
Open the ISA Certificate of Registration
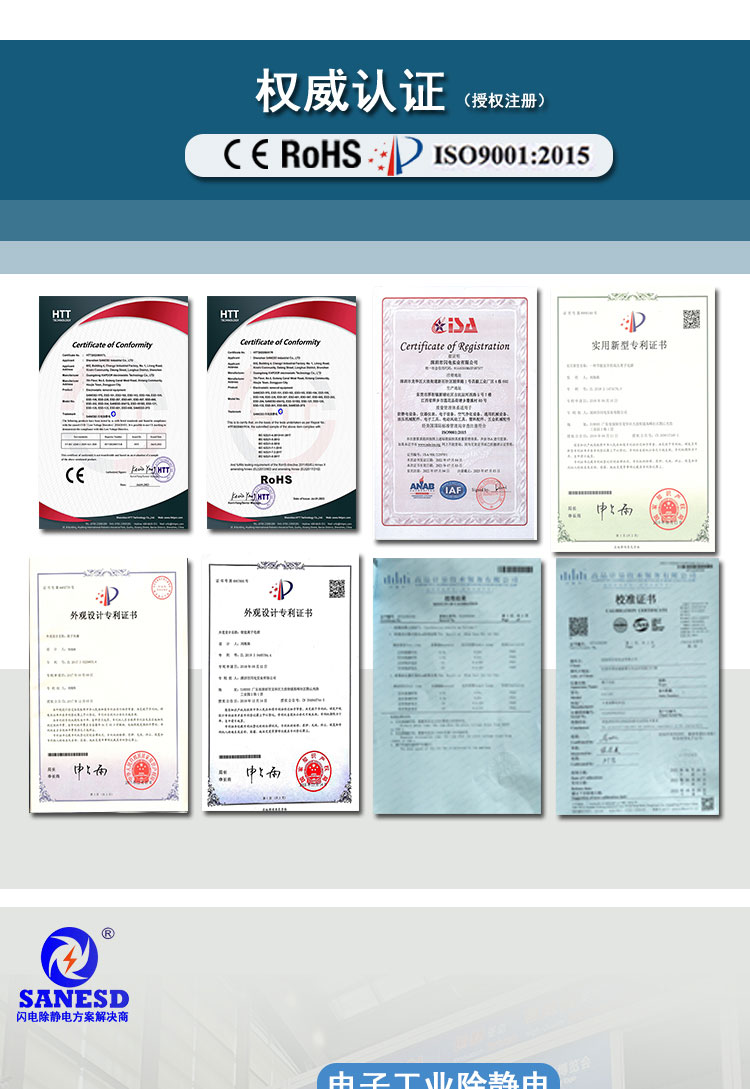click(x=454, y=420)
